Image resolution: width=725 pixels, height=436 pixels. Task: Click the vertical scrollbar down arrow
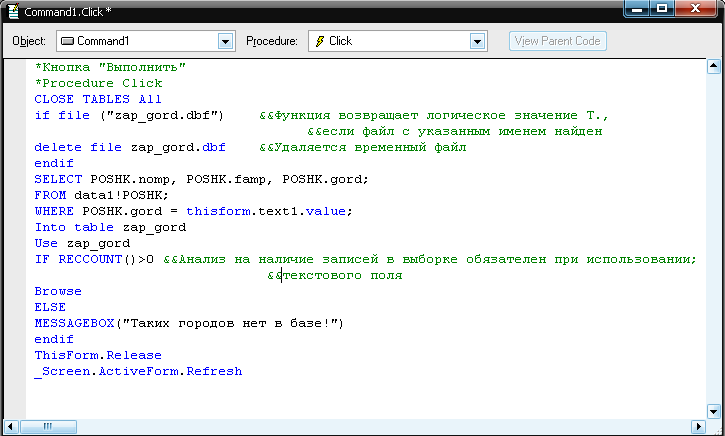pos(713,411)
